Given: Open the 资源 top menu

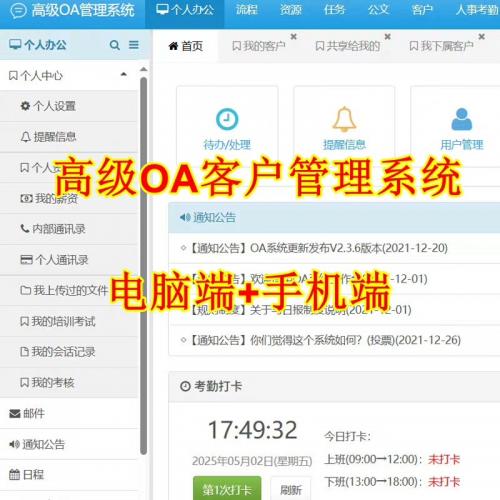Looking at the screenshot, I should pos(291,10).
